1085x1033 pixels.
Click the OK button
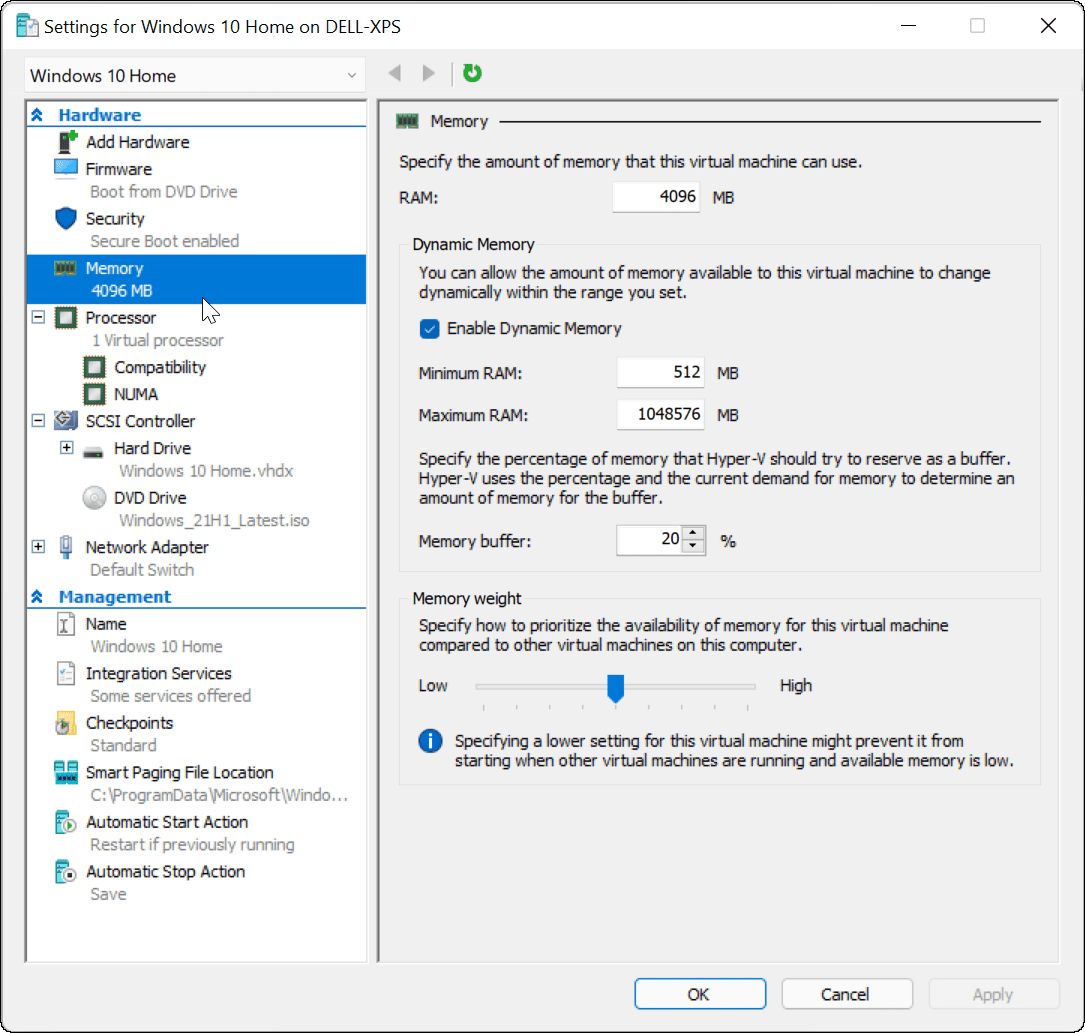(700, 994)
